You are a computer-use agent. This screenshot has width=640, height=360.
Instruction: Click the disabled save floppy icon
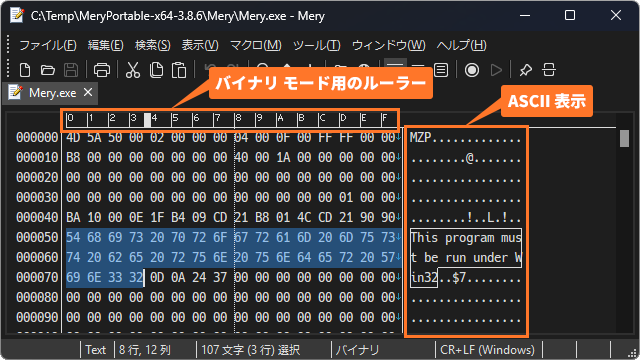71,70
